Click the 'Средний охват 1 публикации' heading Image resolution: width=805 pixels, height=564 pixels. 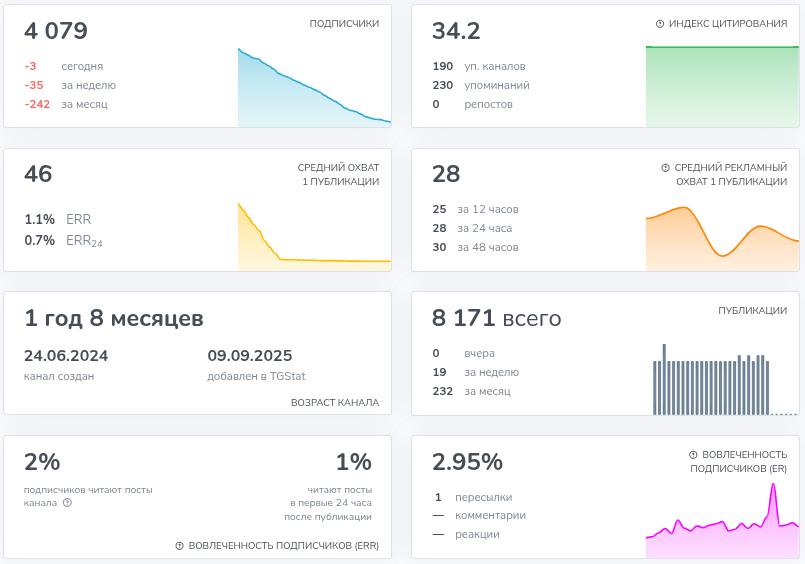[x=338, y=175]
